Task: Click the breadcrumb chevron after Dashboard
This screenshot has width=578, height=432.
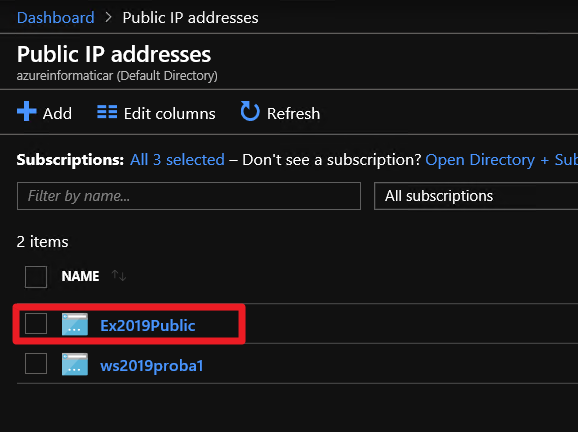Action: pos(108,17)
